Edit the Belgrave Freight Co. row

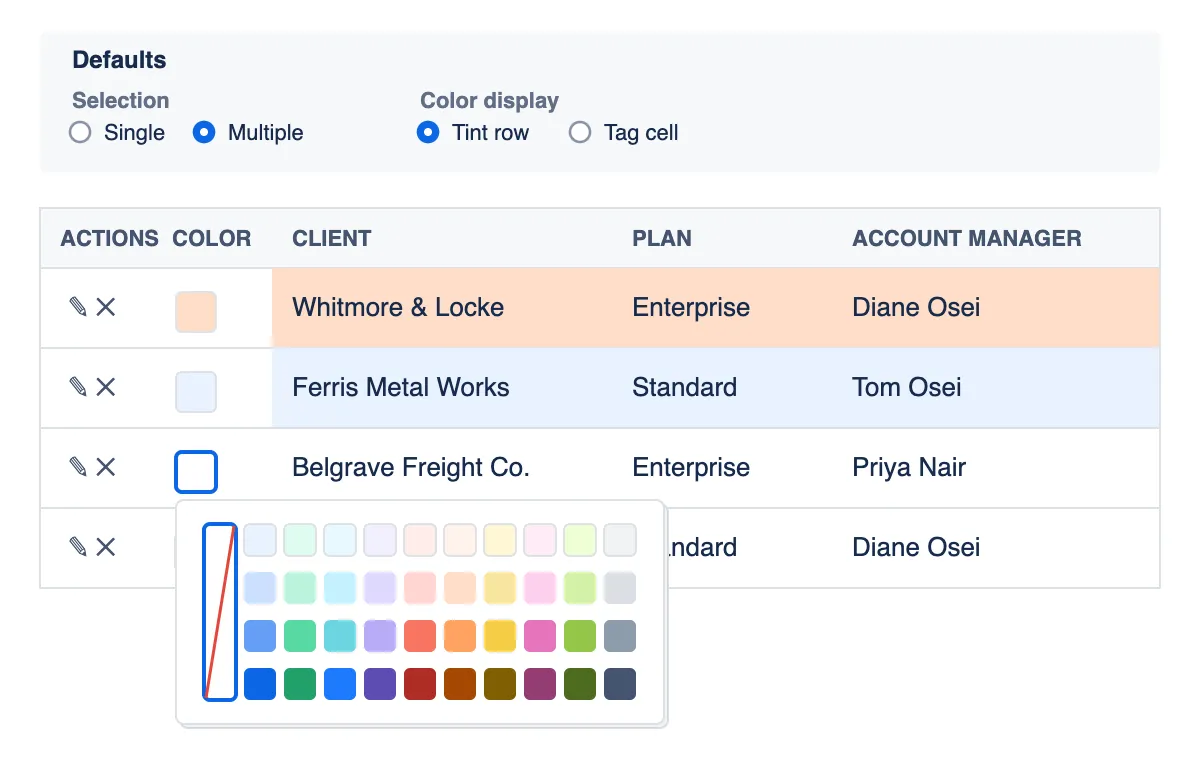pos(78,467)
